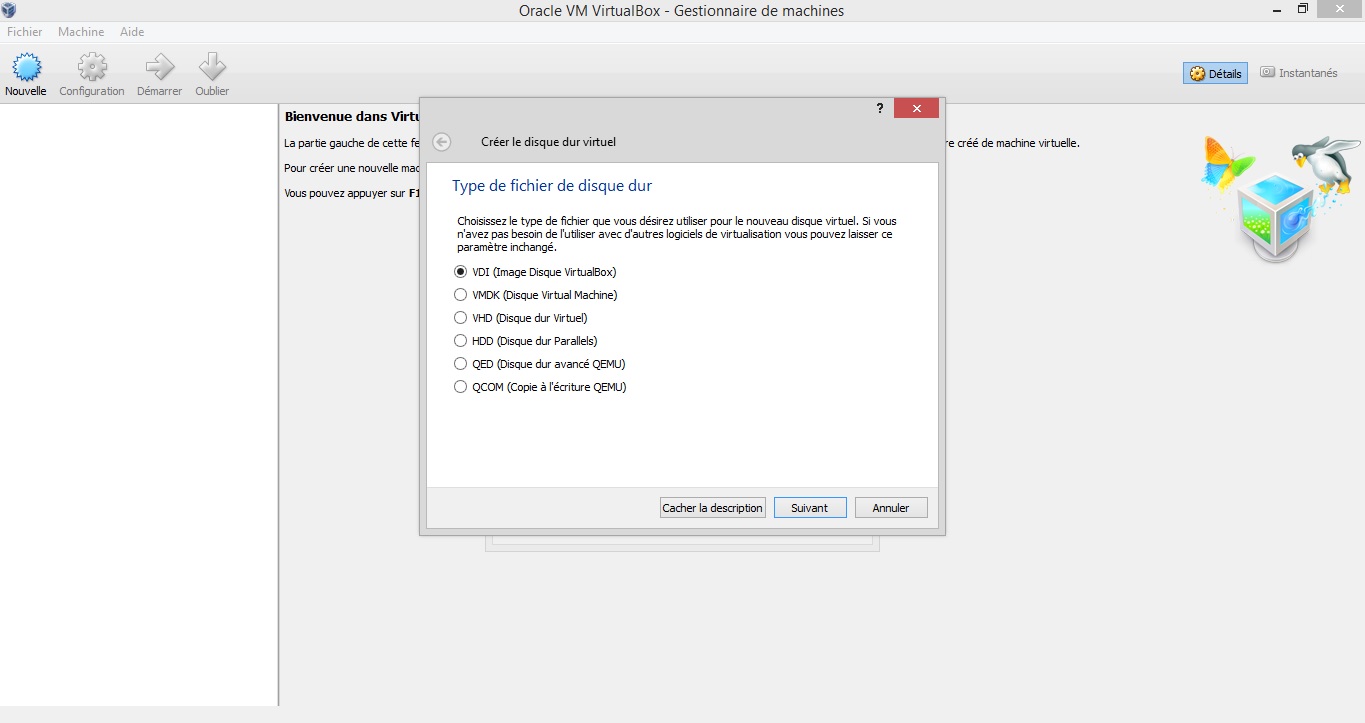The image size is (1365, 723).
Task: Close the disk creation dialog
Action: click(916, 108)
